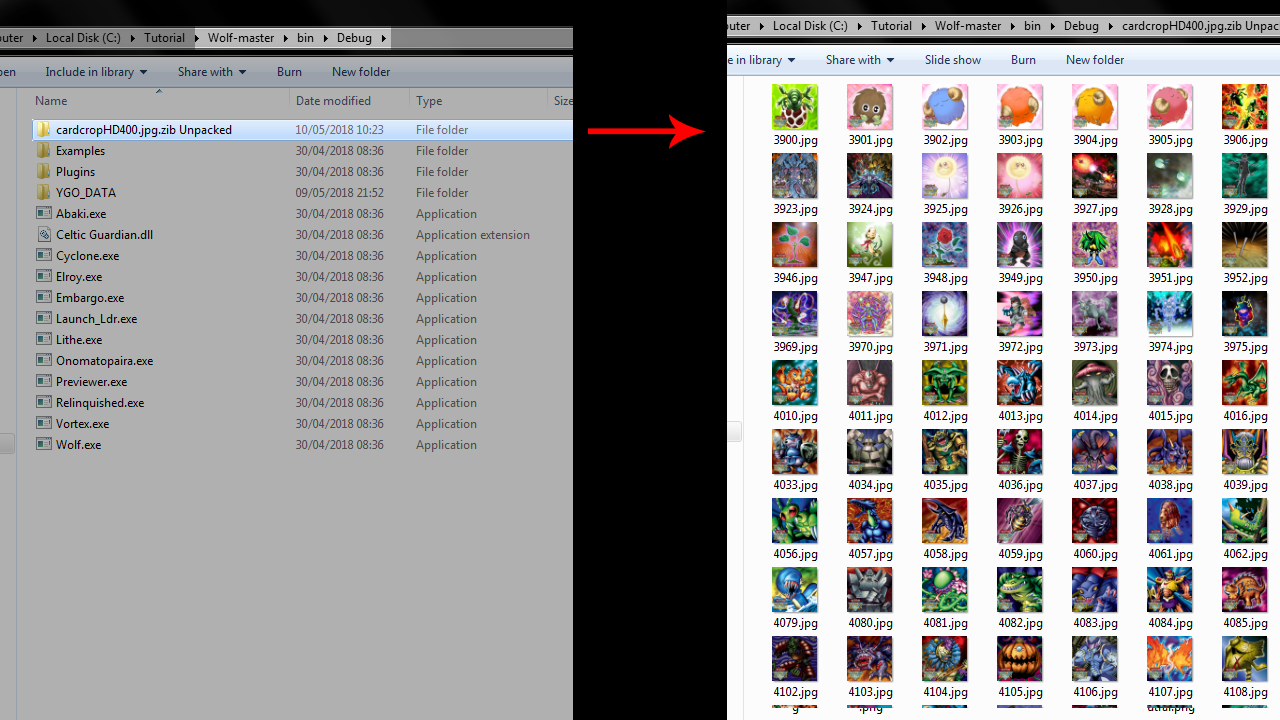The image size is (1280, 720).
Task: Select the 3951.jpg image thumbnail
Action: (1170, 245)
